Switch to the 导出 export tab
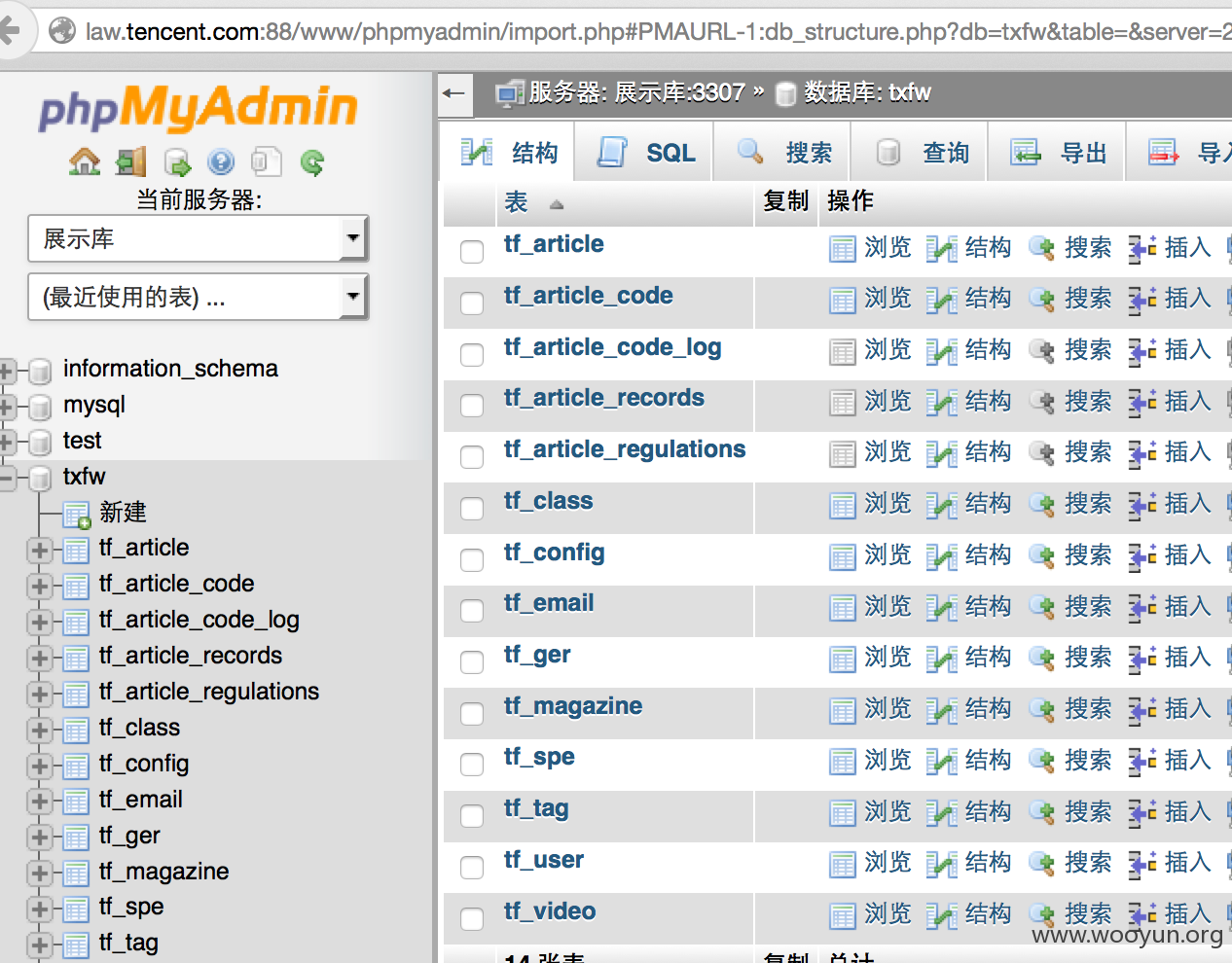Viewport: 1232px width, 963px height. (x=1058, y=152)
